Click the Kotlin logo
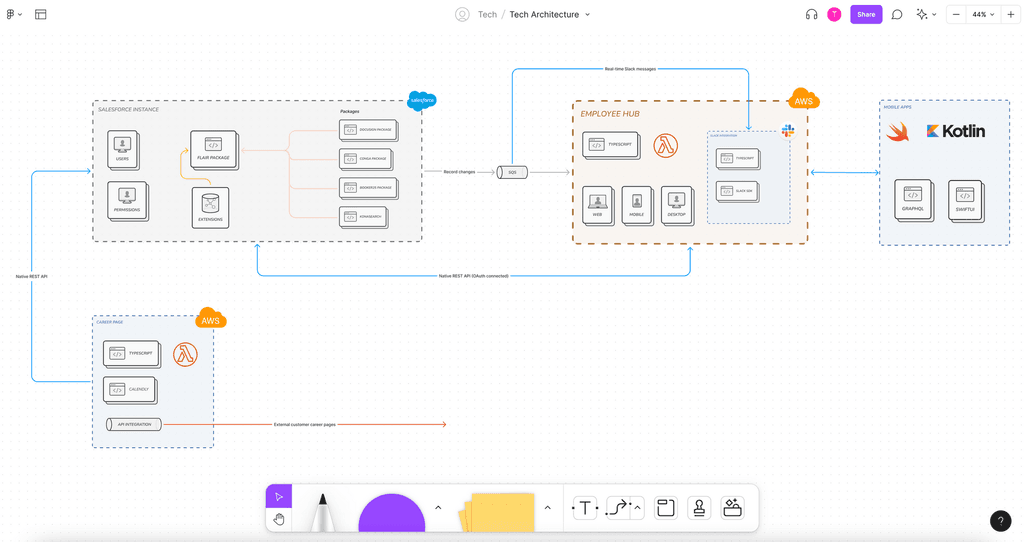Viewport: 1024px width, 542px height. 955,131
